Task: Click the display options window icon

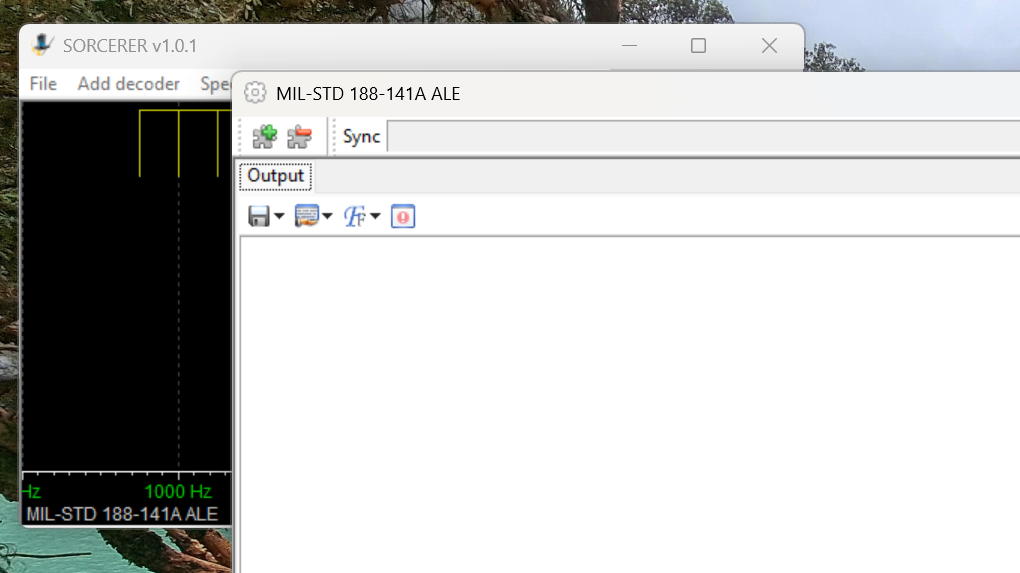Action: point(306,216)
